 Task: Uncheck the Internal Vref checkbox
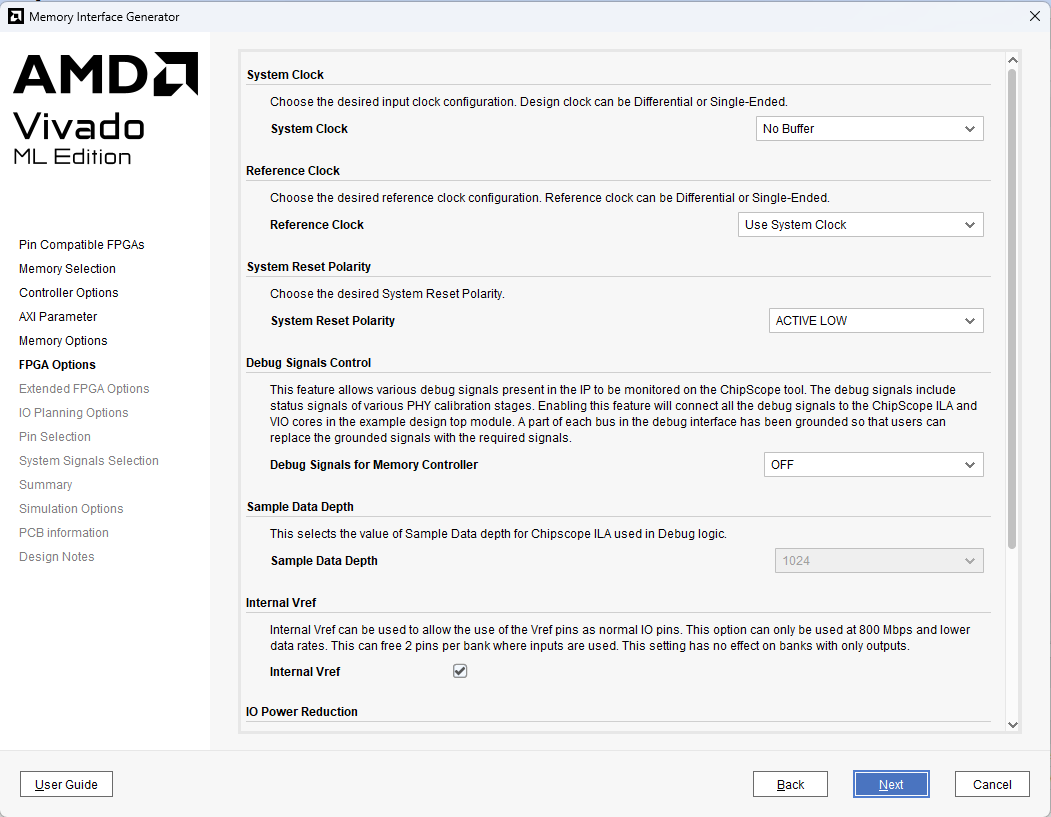coord(460,671)
